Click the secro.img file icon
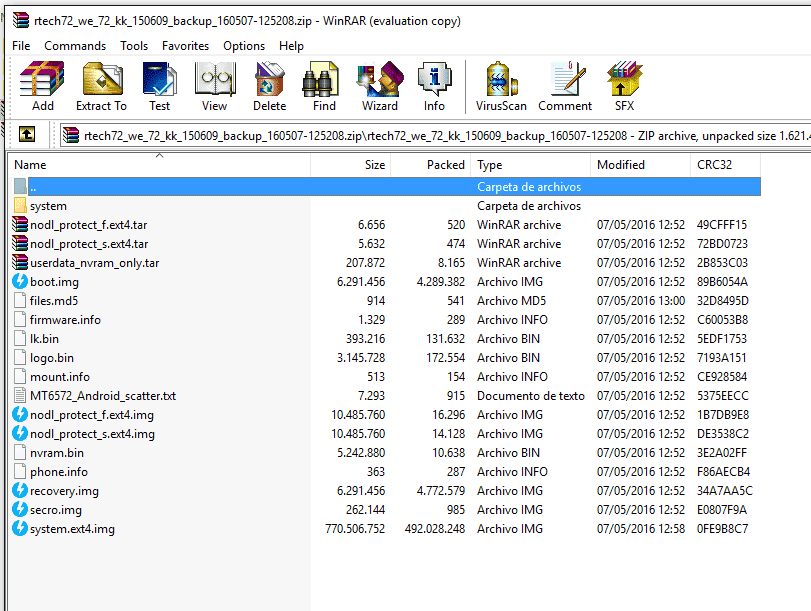811x611 pixels. (20, 510)
